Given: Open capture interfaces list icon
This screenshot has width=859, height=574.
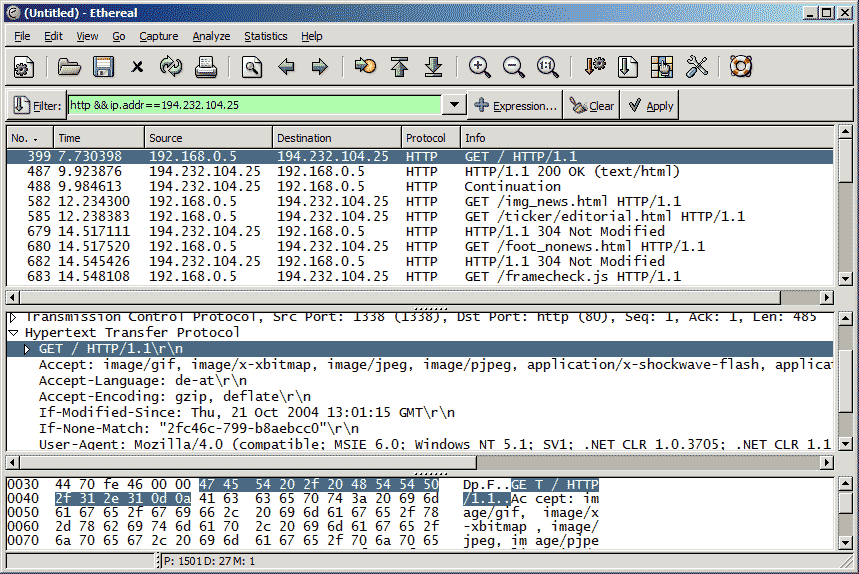Looking at the screenshot, I should point(24,67).
